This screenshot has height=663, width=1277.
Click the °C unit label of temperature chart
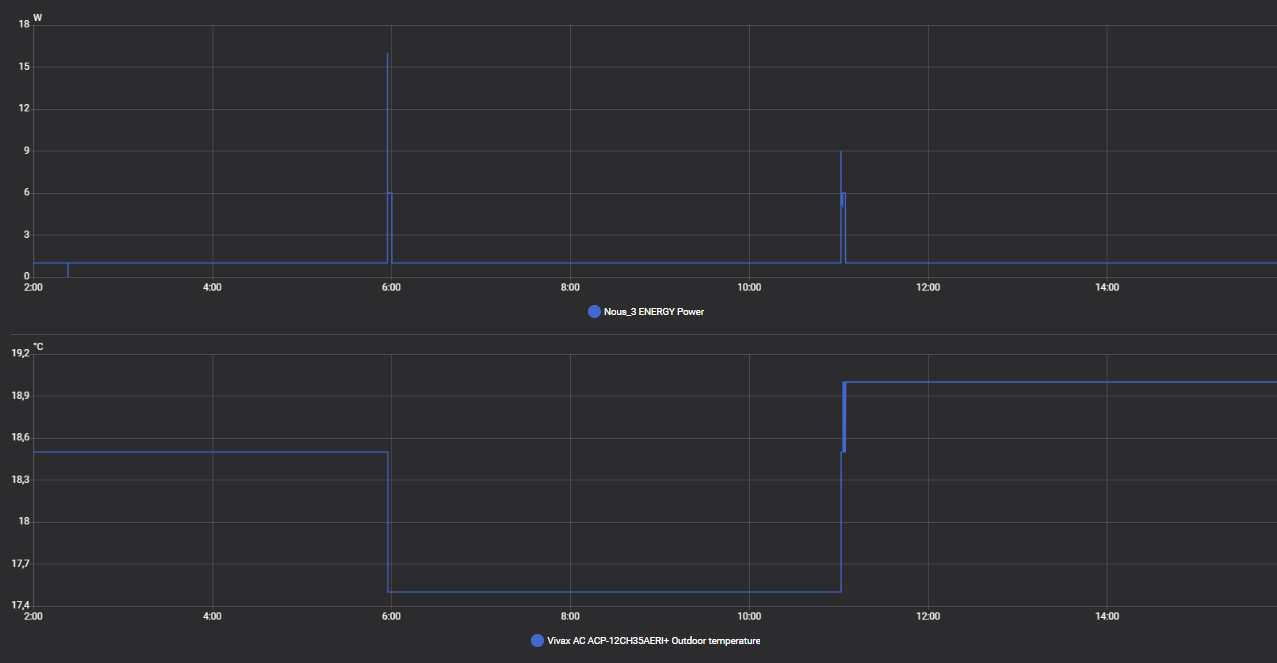pyautogui.click(x=39, y=346)
